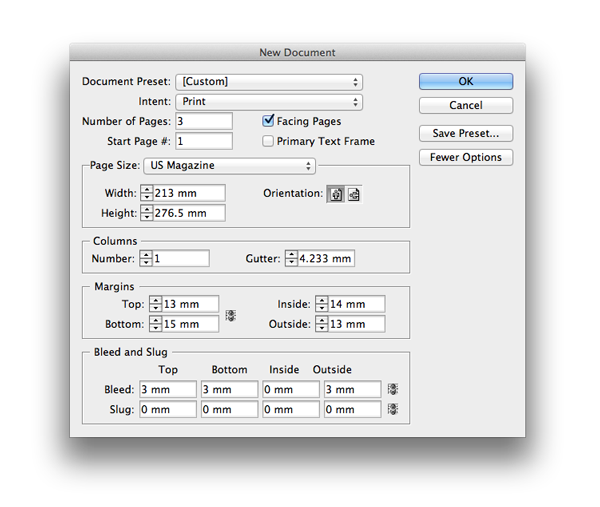The height and width of the screenshot is (507, 600).
Task: Click Top margin field 13 mm
Action: pyautogui.click(x=190, y=304)
